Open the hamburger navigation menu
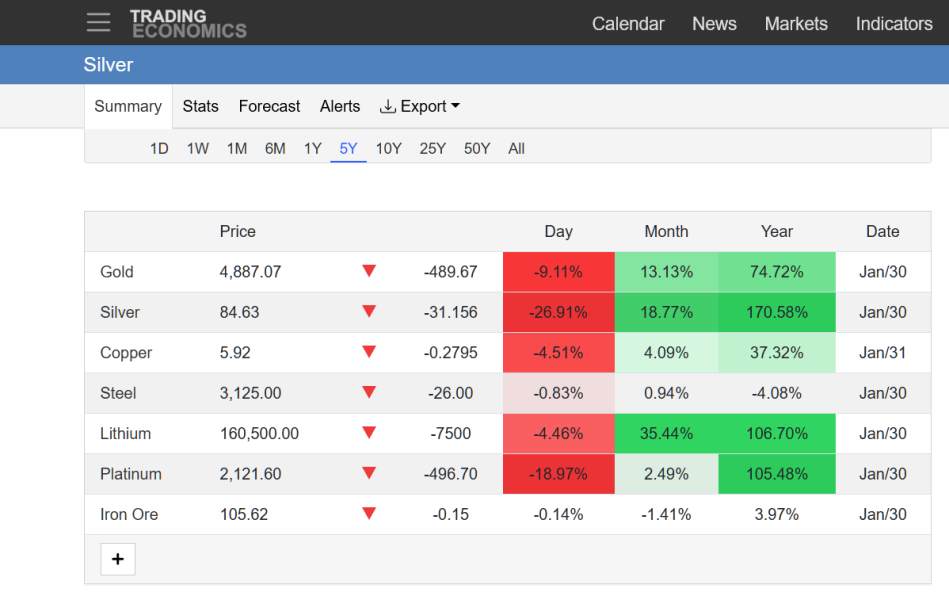 coord(98,22)
